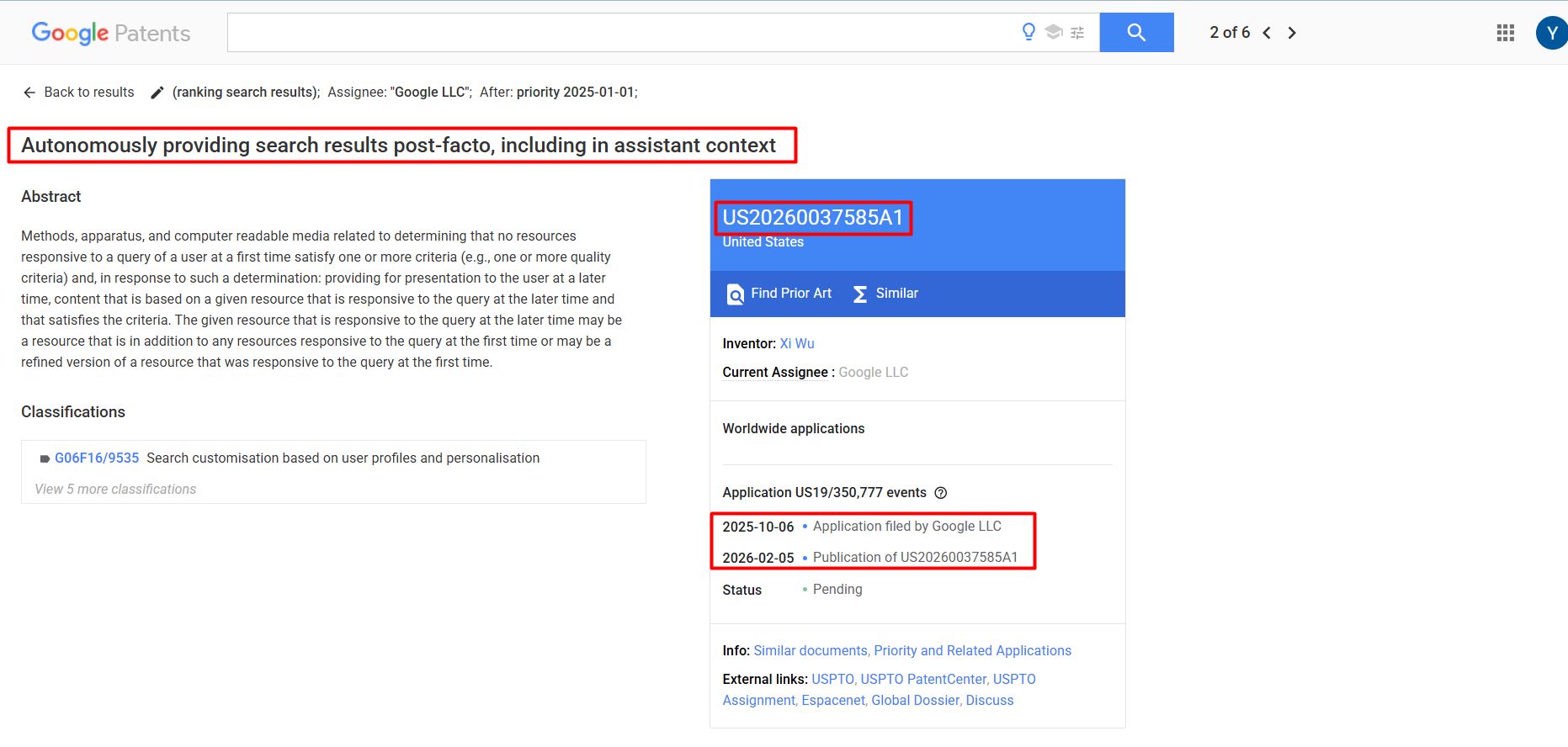Click the events help question icon
The image size is (1568, 747).
coord(941,493)
